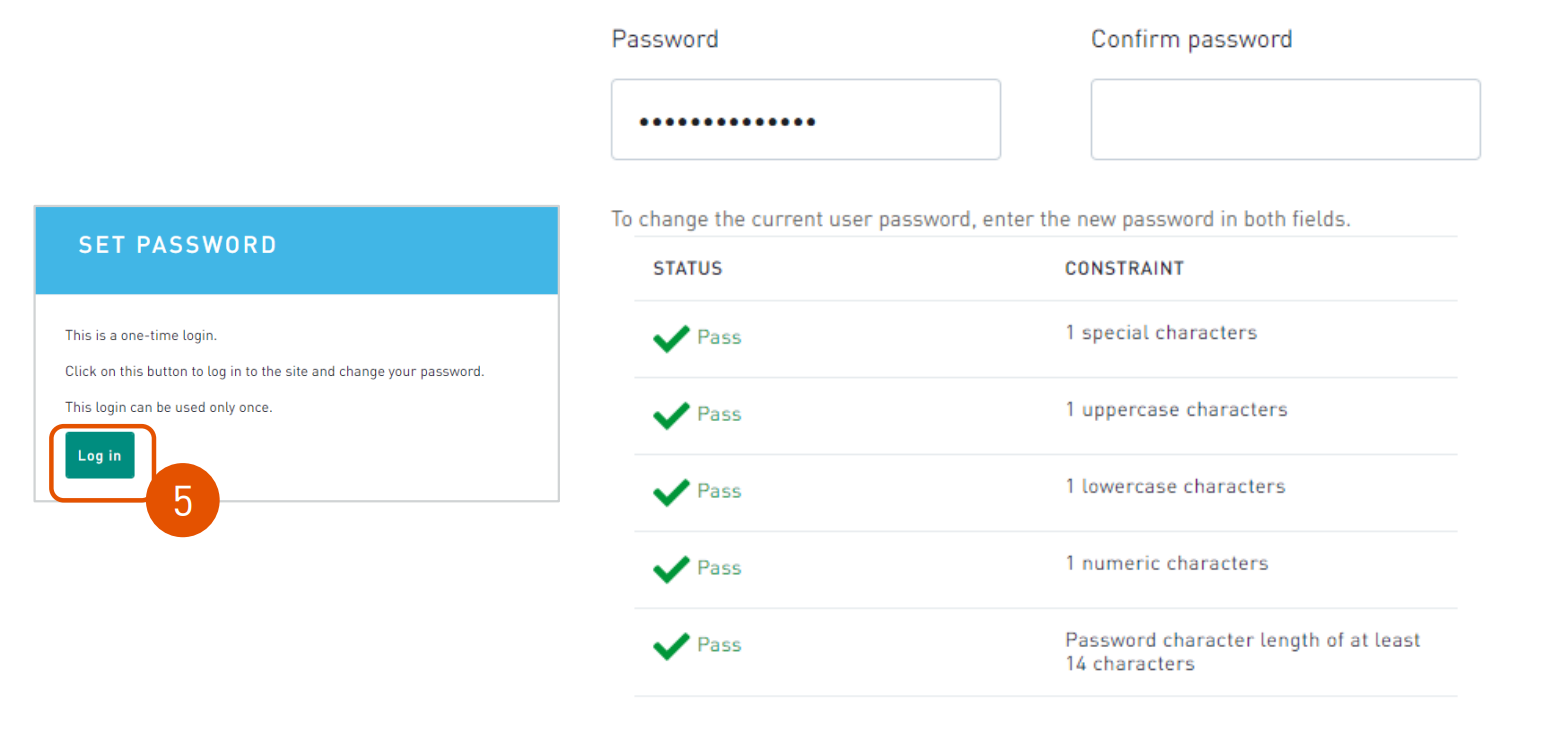Image resolution: width=1549 pixels, height=738 pixels.
Task: Click green checkmark for password length
Action: pos(671,646)
